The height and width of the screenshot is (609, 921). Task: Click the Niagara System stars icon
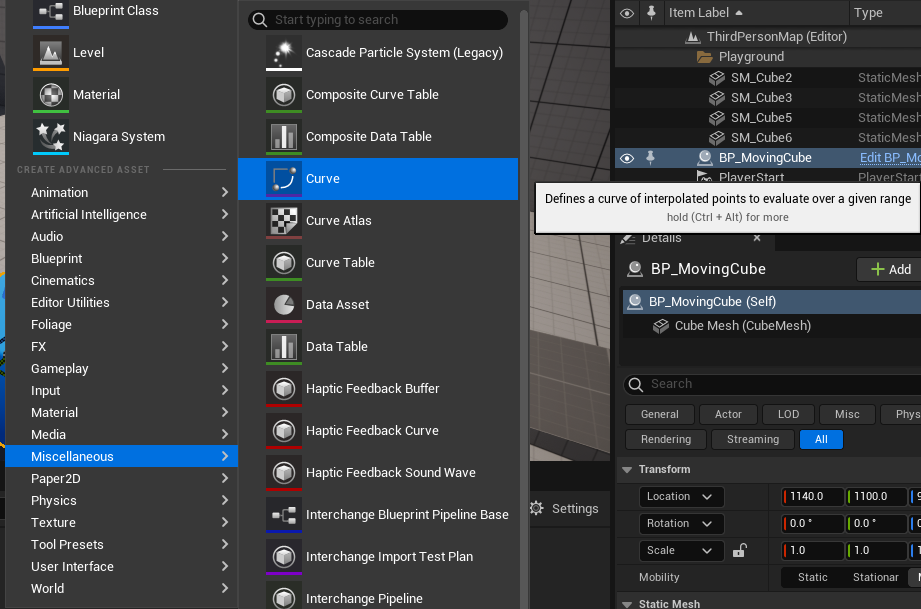[51, 137]
